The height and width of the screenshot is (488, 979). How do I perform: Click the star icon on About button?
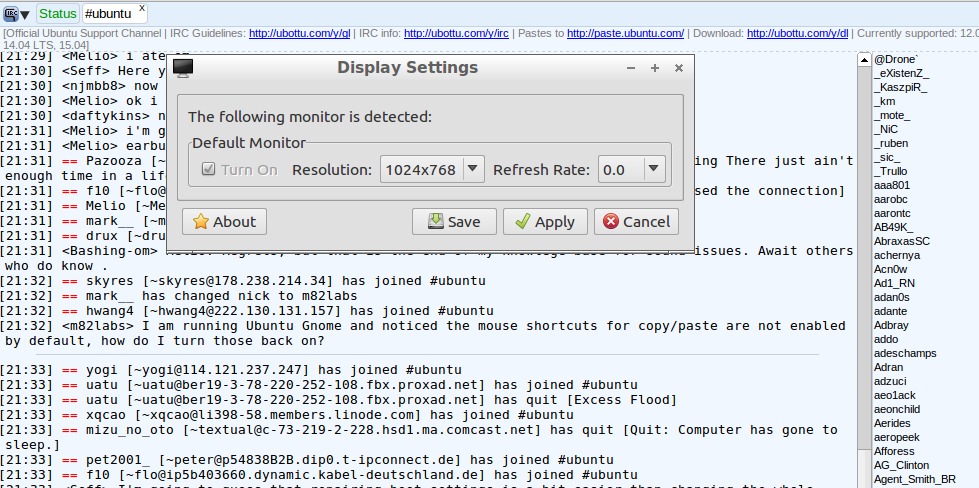coord(200,222)
